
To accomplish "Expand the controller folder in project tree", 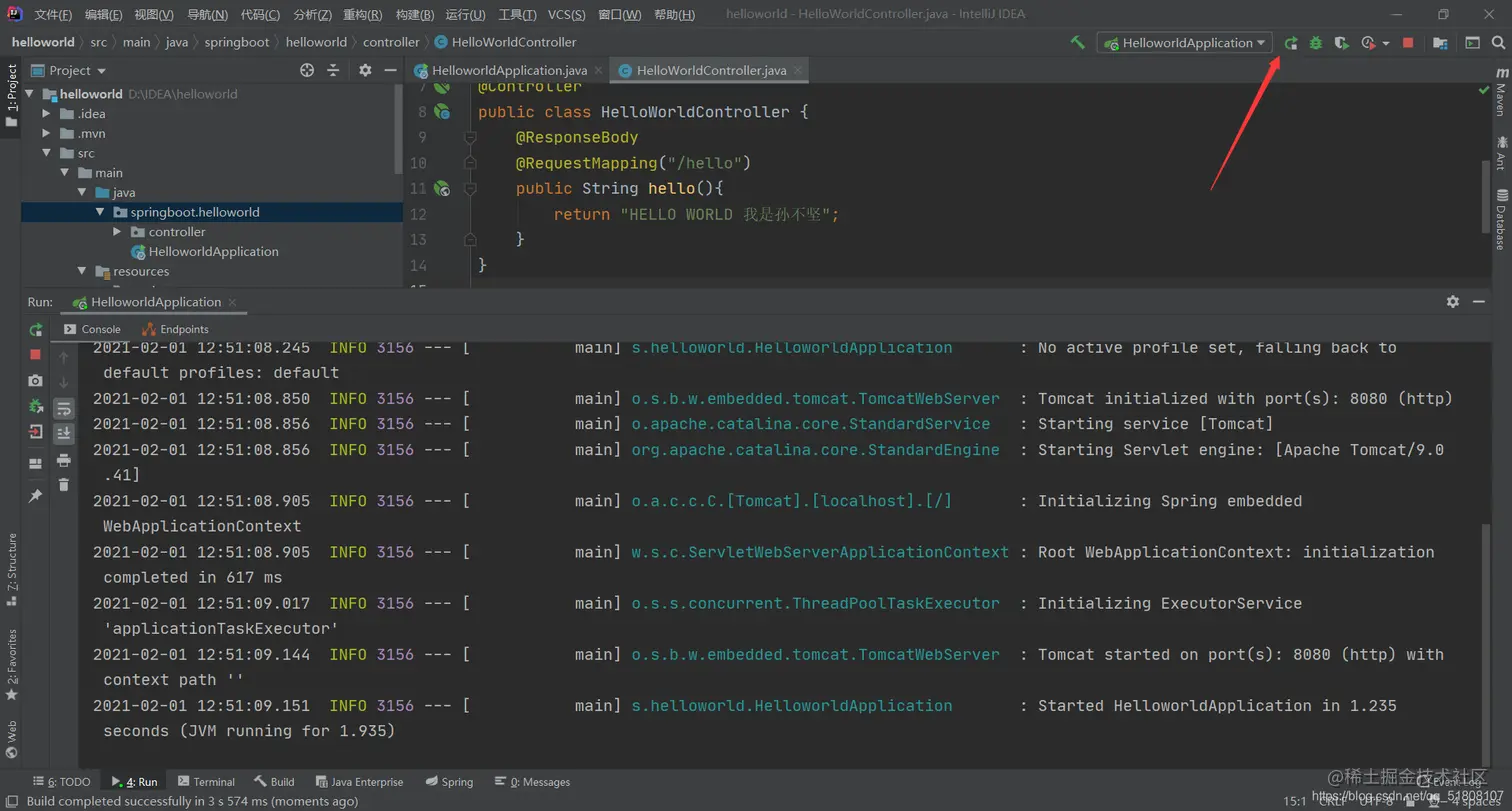I will [118, 232].
